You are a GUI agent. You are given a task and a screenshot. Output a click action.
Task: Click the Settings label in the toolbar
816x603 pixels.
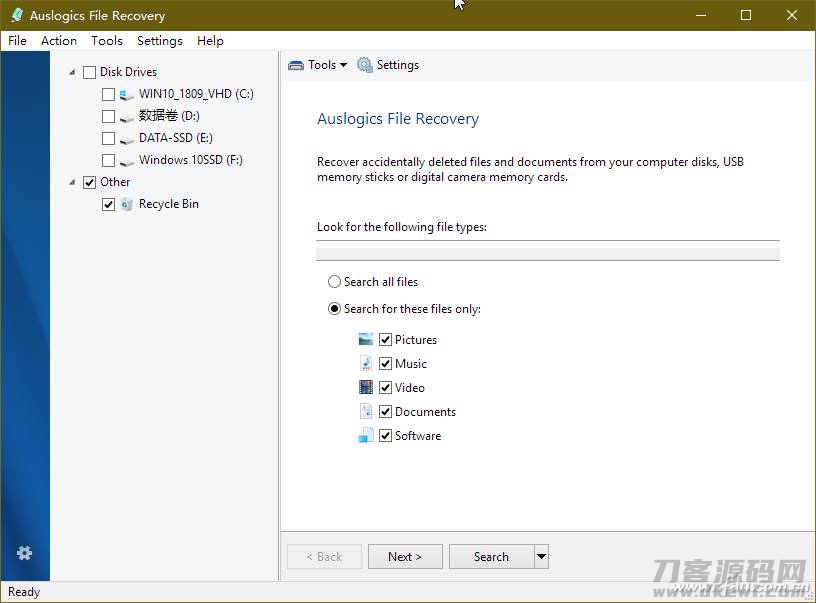pyautogui.click(x=398, y=65)
